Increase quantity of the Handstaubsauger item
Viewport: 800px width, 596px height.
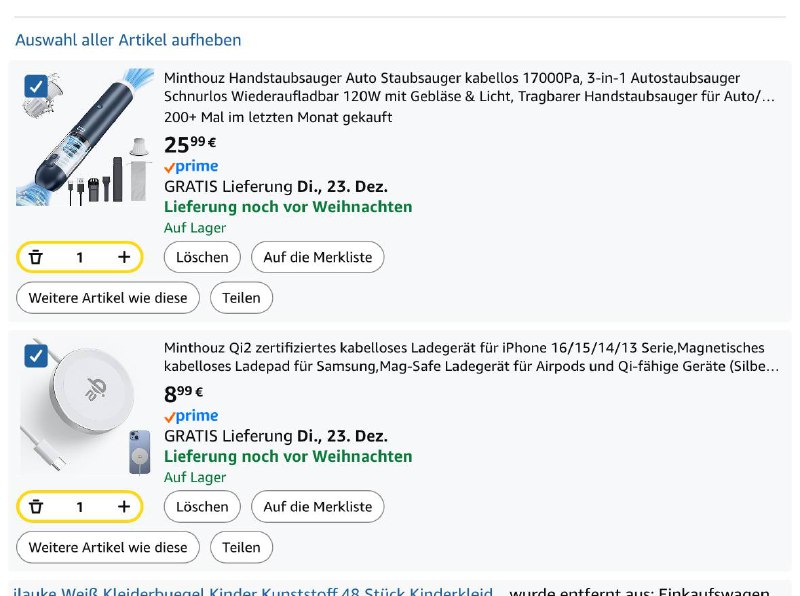124,257
